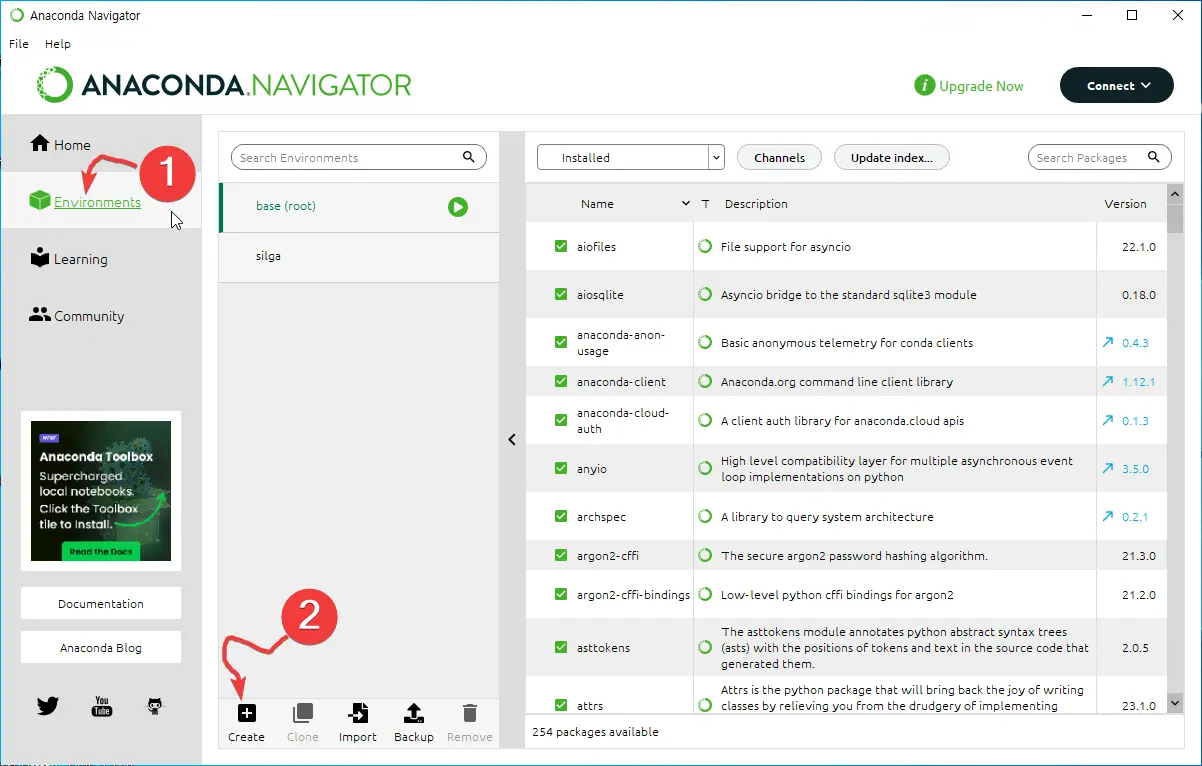
Task: Open the Home tab icon
Action: point(41,144)
